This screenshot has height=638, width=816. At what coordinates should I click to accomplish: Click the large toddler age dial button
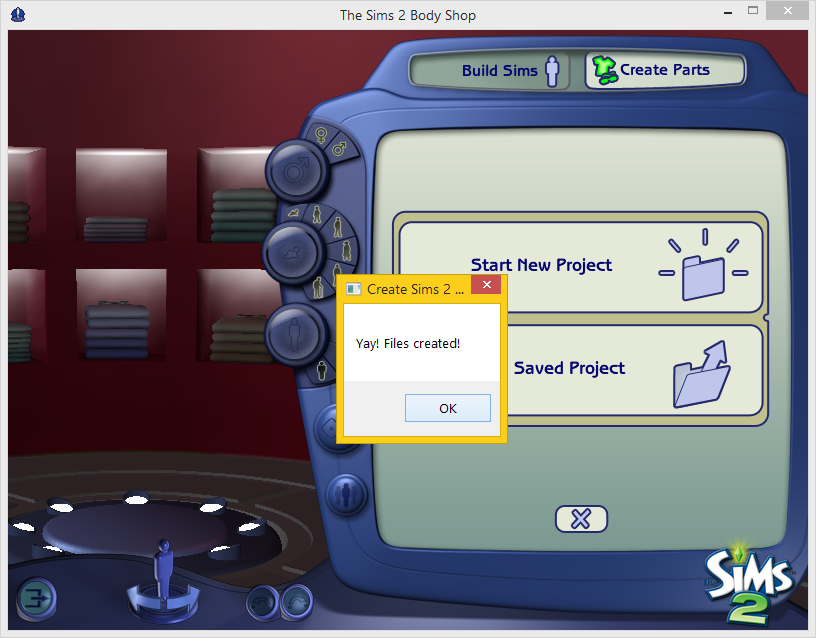point(292,253)
